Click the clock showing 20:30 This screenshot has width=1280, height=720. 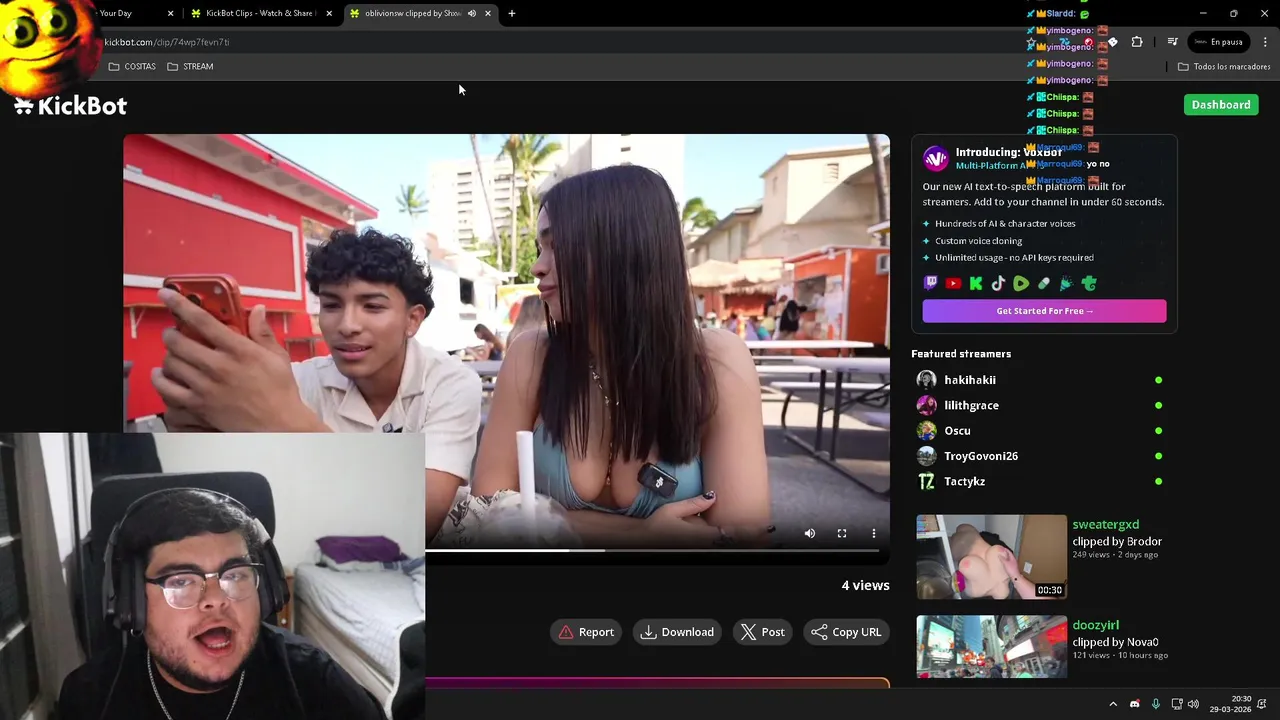[1240, 699]
